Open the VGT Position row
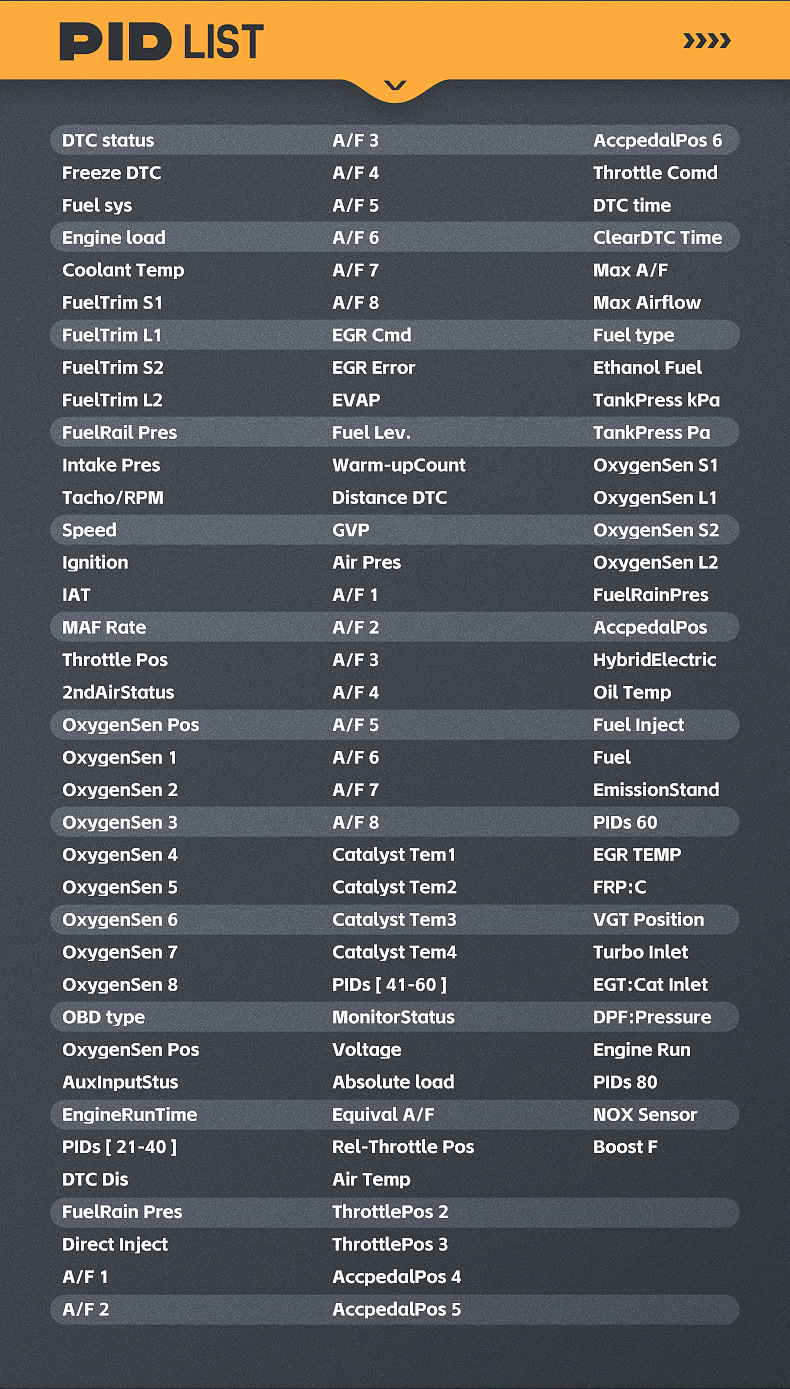The image size is (790, 1389). [648, 920]
